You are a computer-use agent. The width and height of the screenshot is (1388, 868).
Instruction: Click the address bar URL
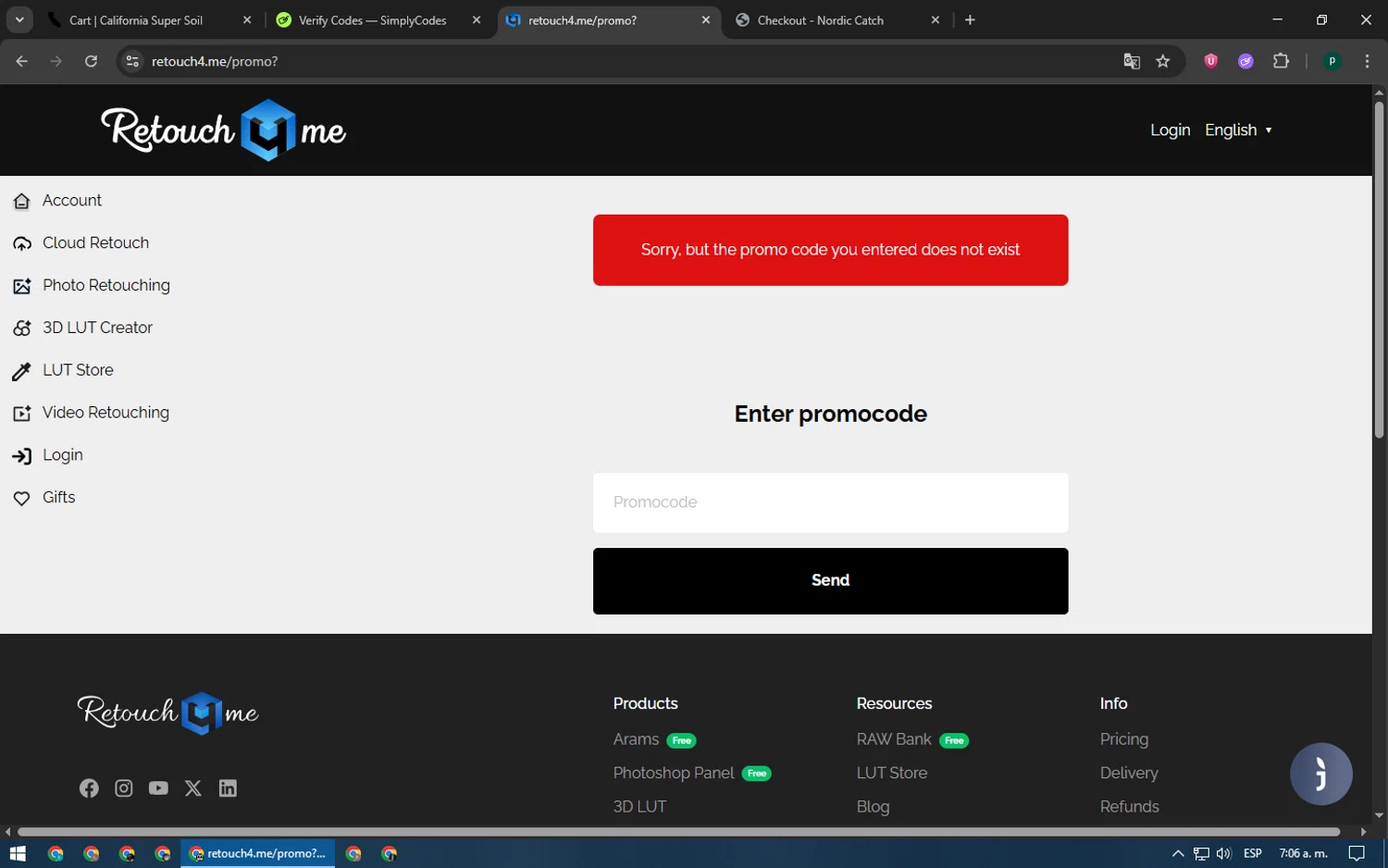pos(215,62)
